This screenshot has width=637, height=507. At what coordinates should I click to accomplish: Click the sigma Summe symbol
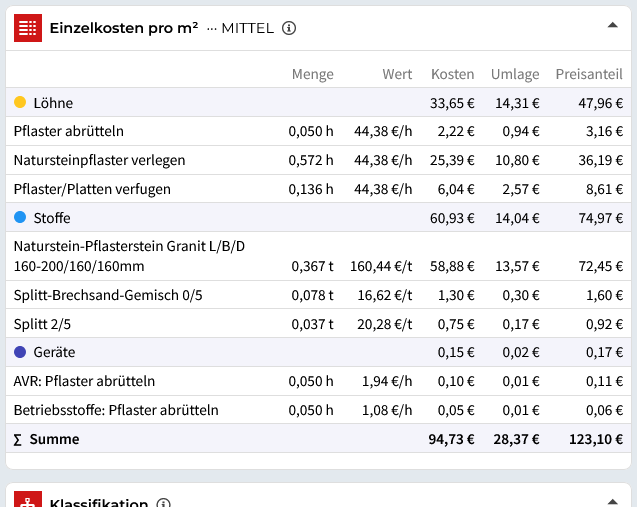tap(19, 439)
